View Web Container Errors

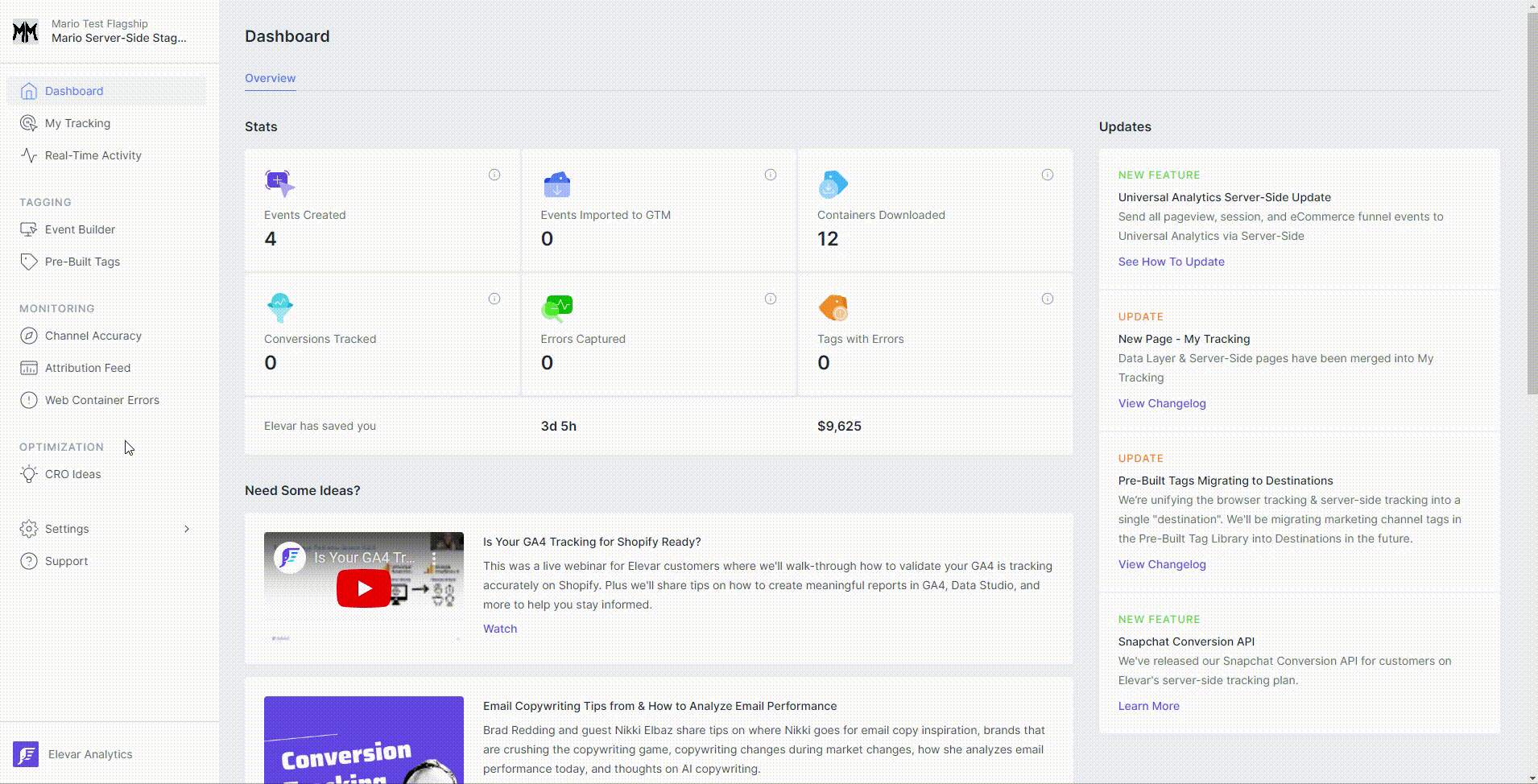[106, 400]
